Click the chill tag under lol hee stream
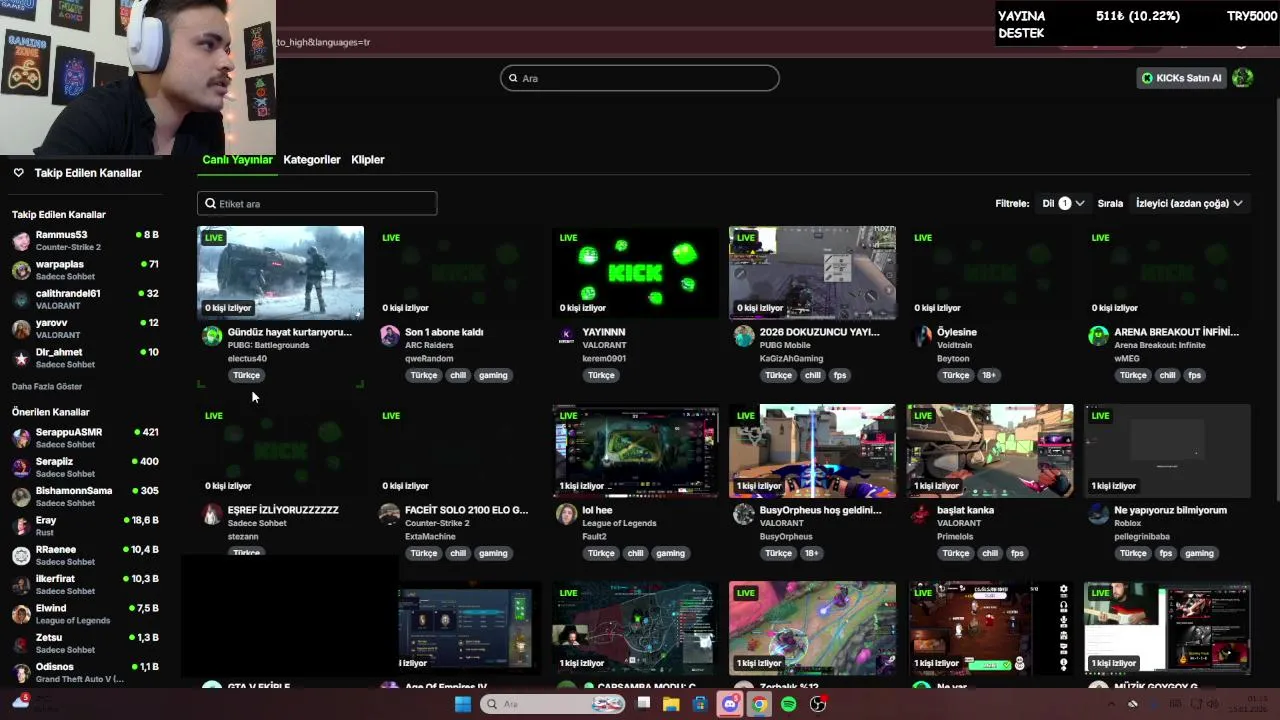This screenshot has width=1280, height=720. point(635,553)
